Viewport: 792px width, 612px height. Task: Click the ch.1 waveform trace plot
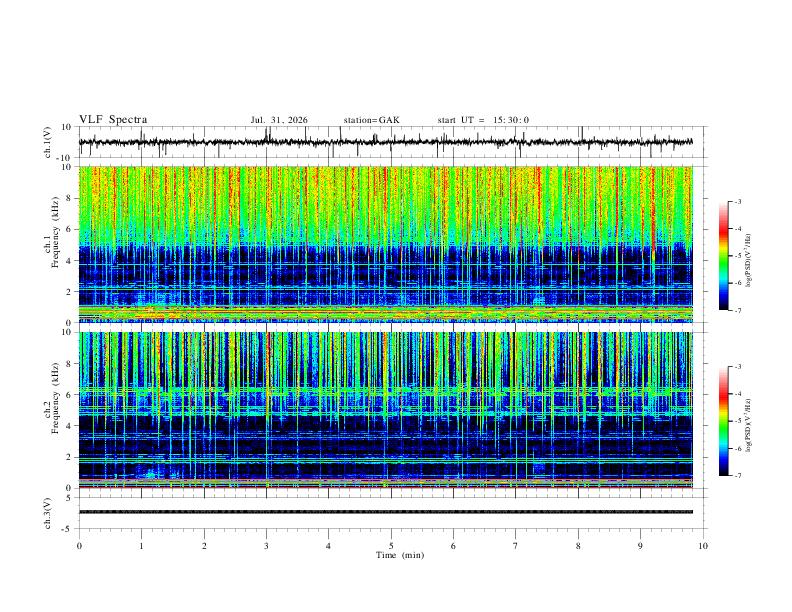coord(386,142)
